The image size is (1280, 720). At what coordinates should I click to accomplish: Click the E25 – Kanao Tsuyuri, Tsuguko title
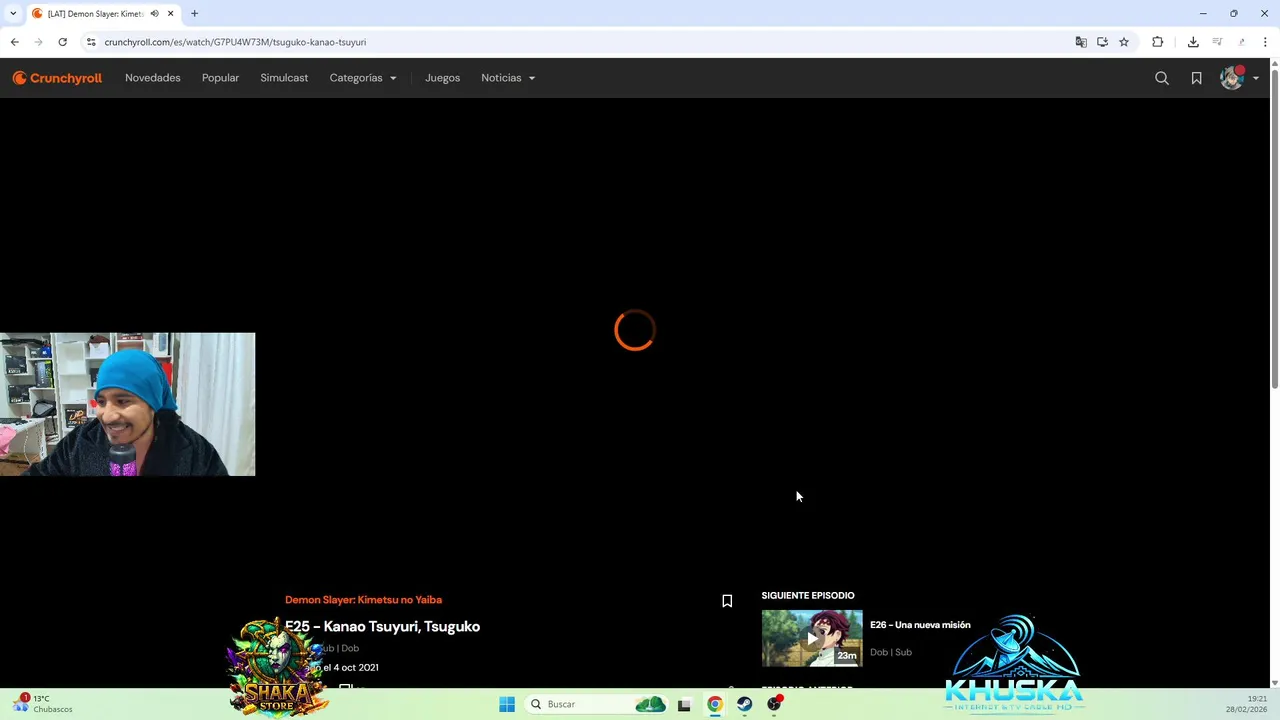click(x=382, y=626)
